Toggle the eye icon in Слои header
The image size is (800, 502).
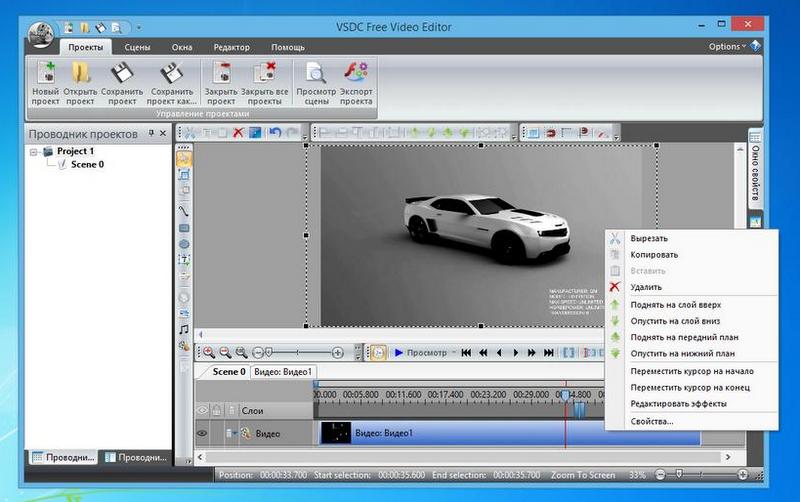[202, 410]
